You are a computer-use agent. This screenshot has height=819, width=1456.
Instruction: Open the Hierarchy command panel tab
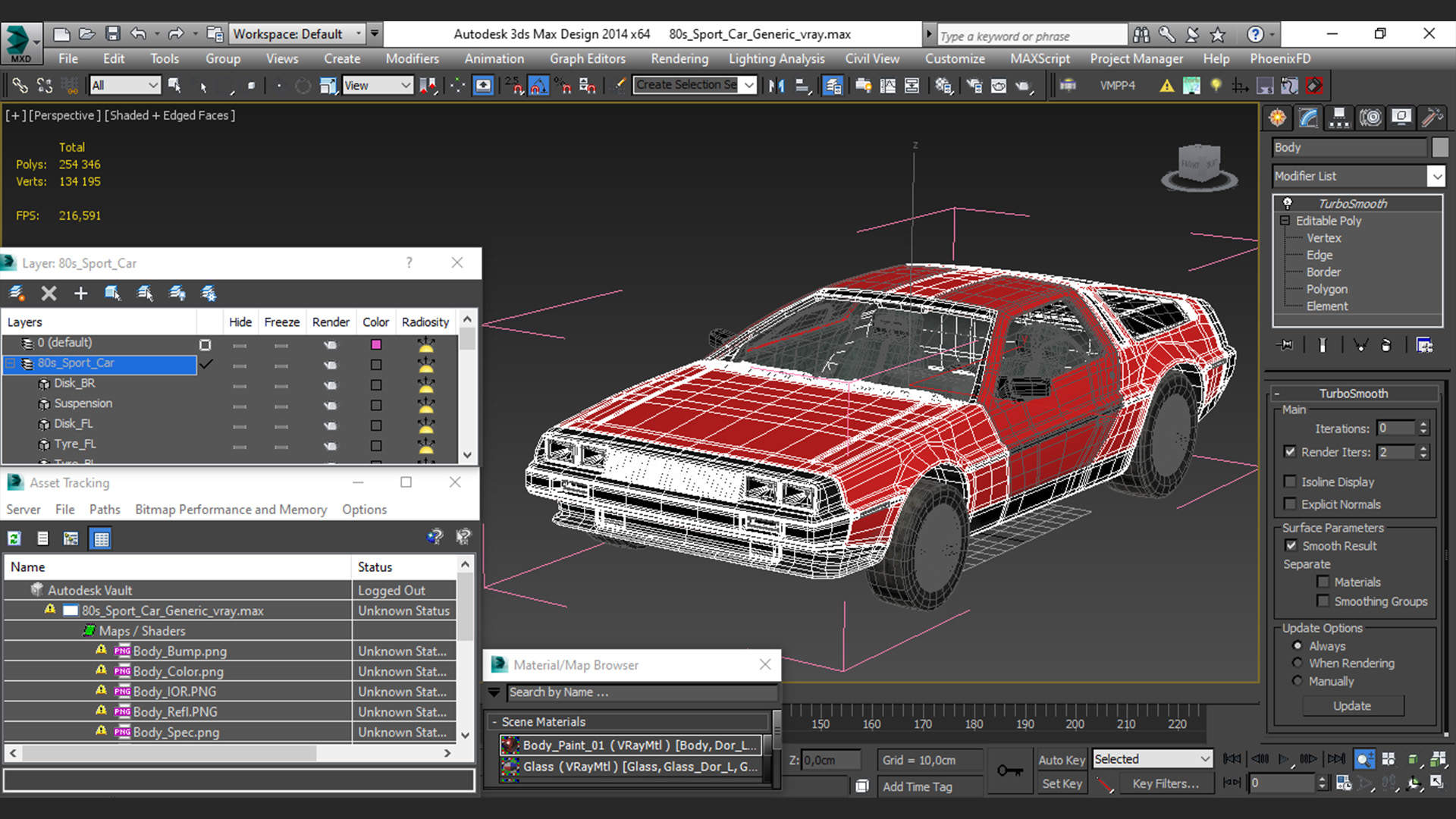tap(1339, 118)
